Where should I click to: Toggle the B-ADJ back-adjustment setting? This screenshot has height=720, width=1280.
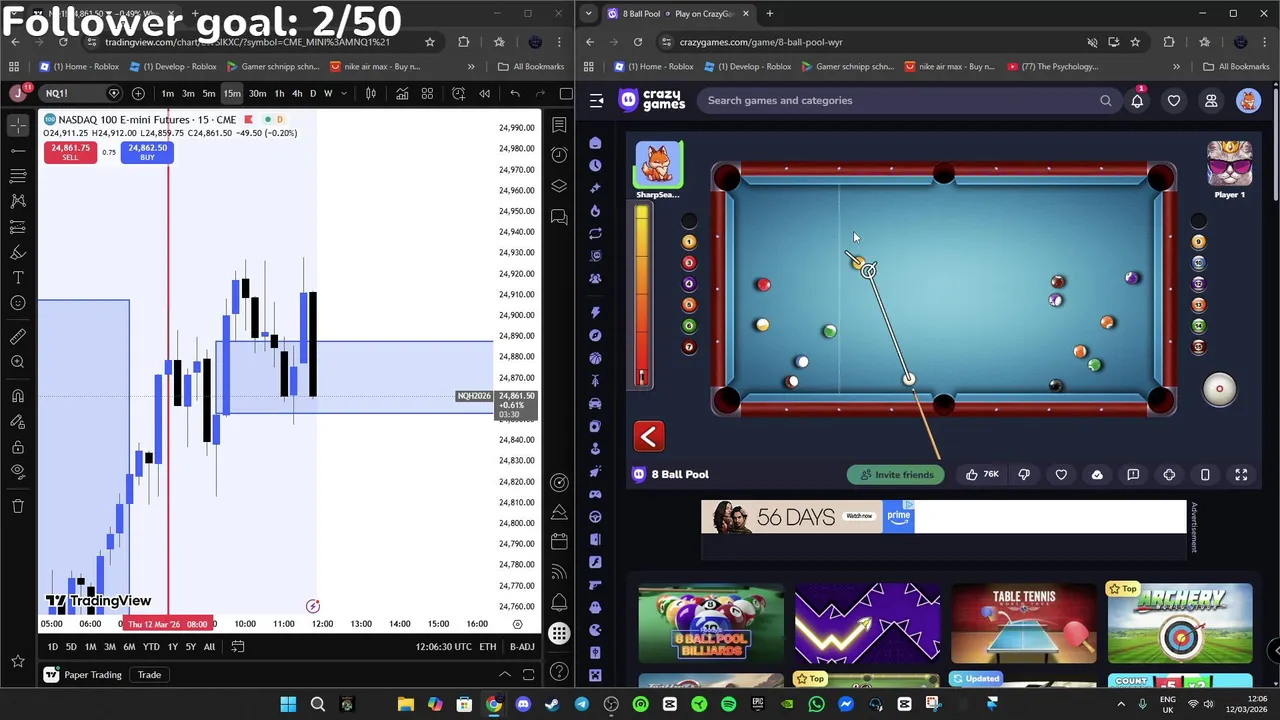coord(522,647)
